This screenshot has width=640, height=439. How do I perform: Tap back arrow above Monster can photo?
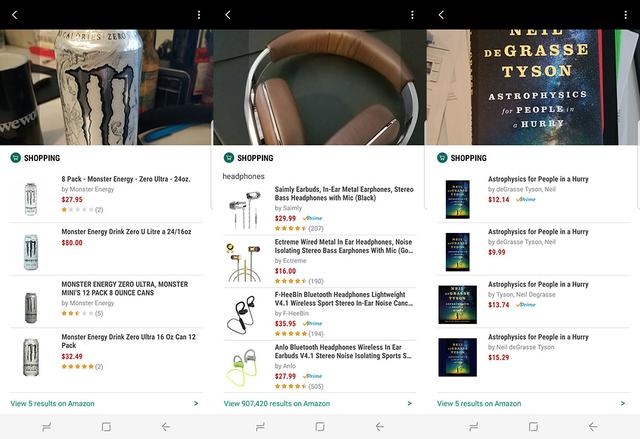15,15
